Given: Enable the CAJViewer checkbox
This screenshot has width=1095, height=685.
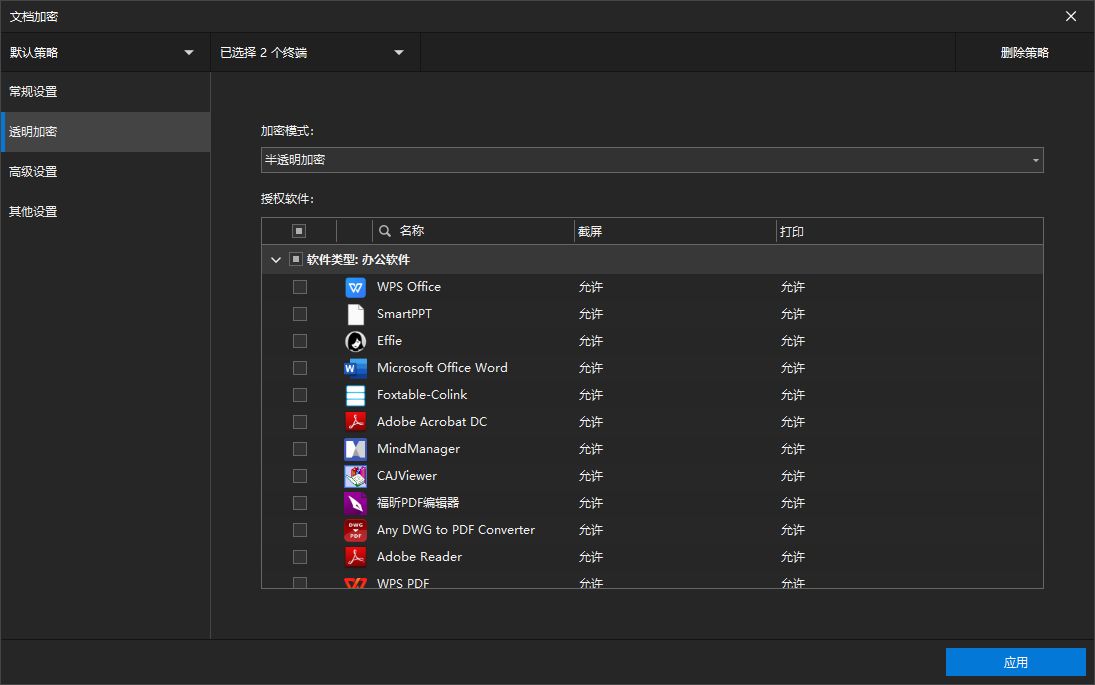Looking at the screenshot, I should pyautogui.click(x=300, y=476).
